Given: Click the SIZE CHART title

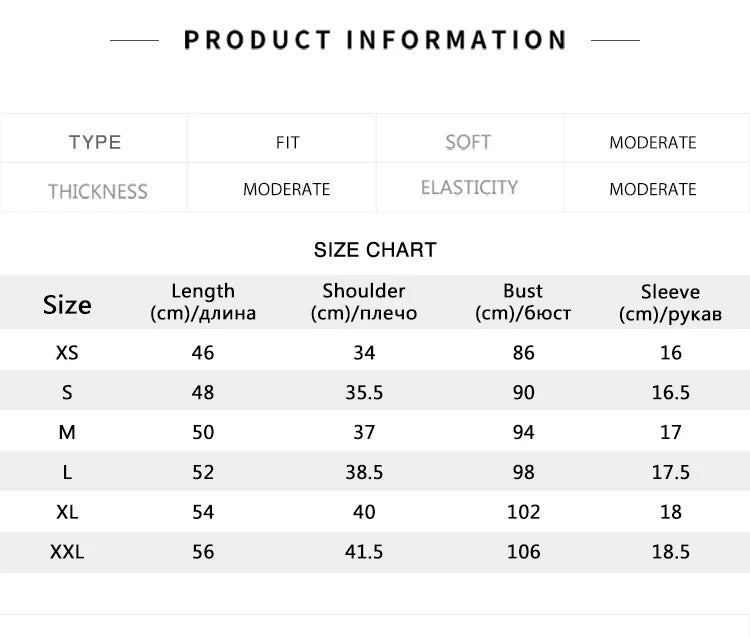Looking at the screenshot, I should (375, 250).
